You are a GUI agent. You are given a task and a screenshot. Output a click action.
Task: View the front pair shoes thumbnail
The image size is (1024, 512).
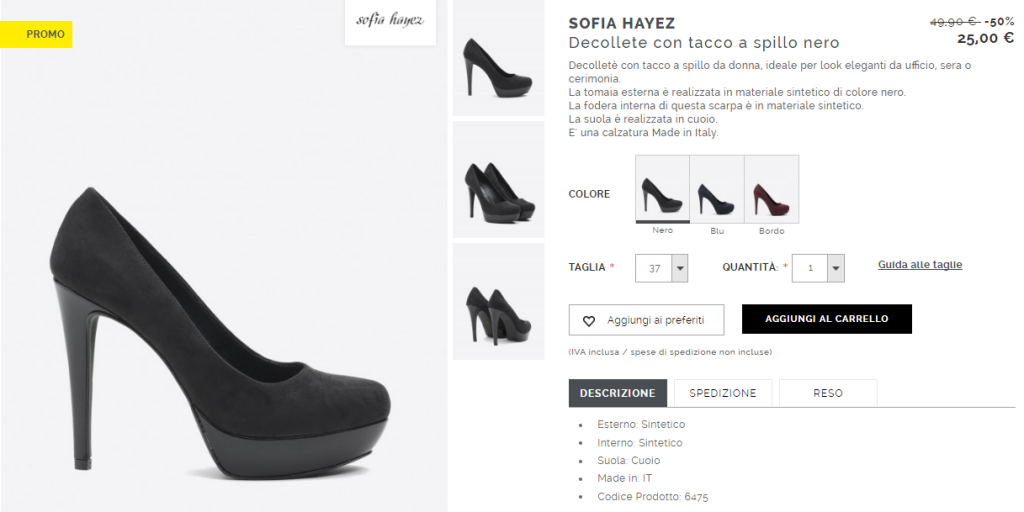pyautogui.click(x=498, y=180)
